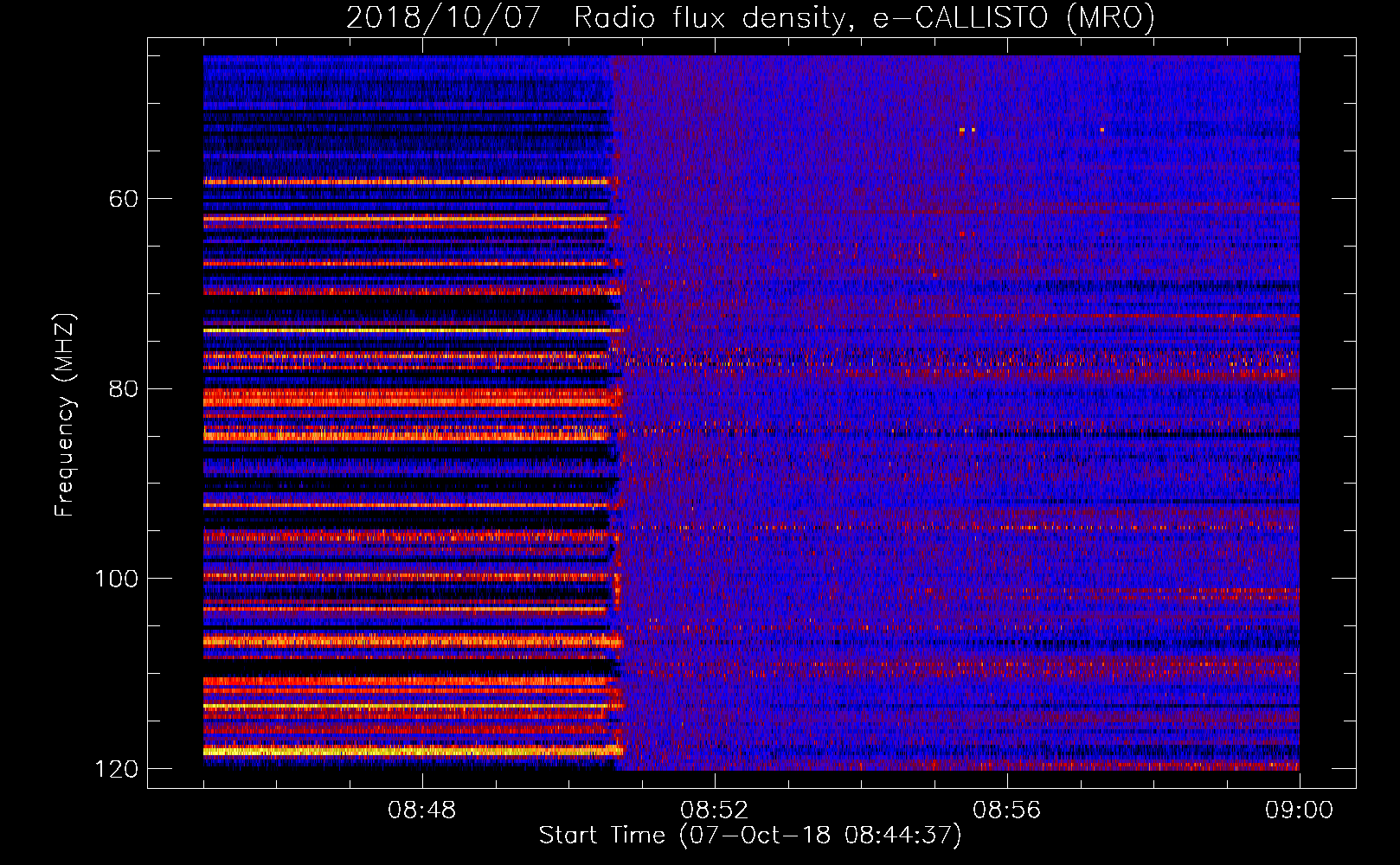Viewport: 1400px width, 865px height.
Task: Click the 08:48 time tick label
Action: tap(422, 811)
